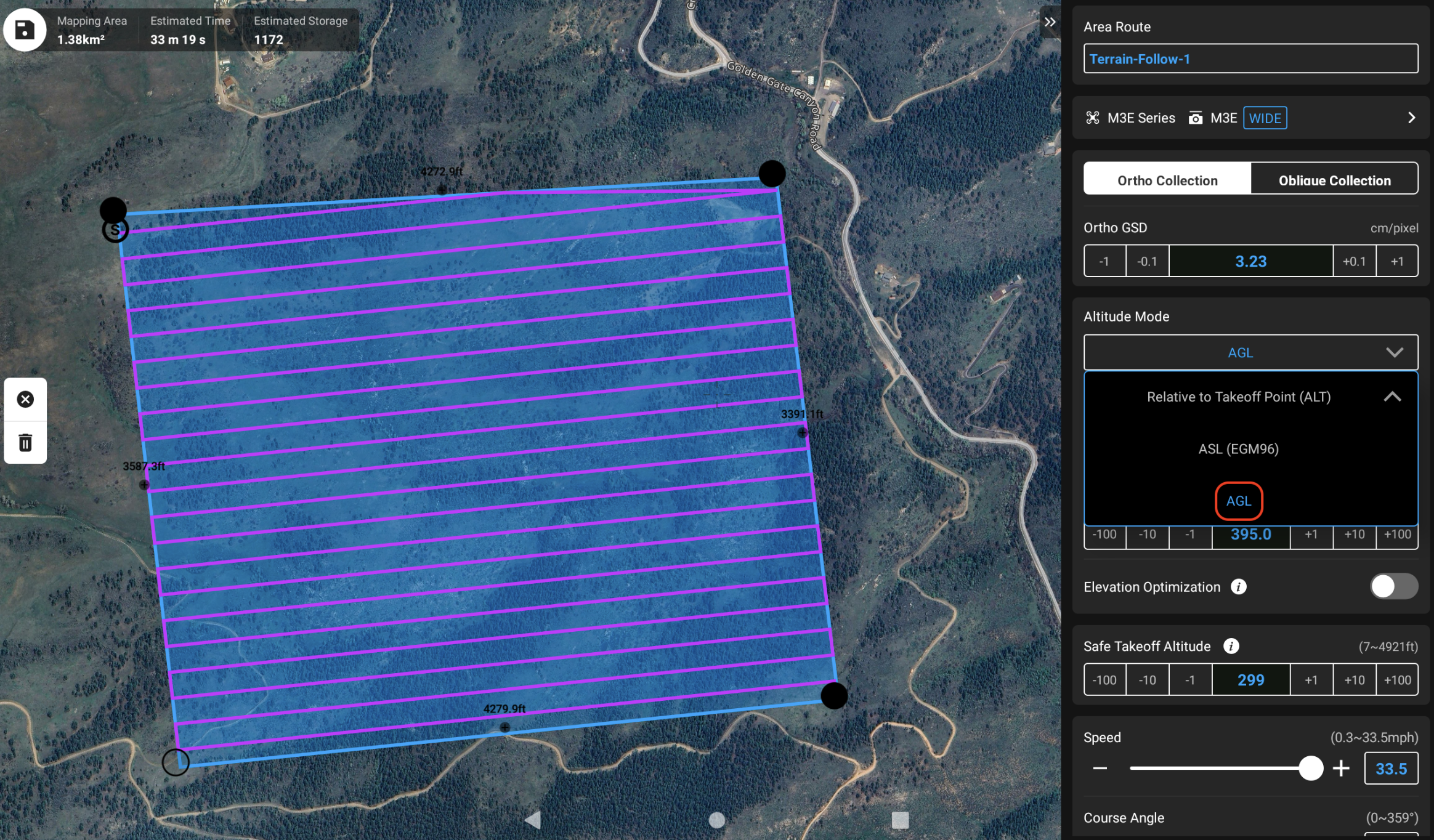Select the top-right polygon vertex
The width and height of the screenshot is (1434, 840).
pos(772,174)
